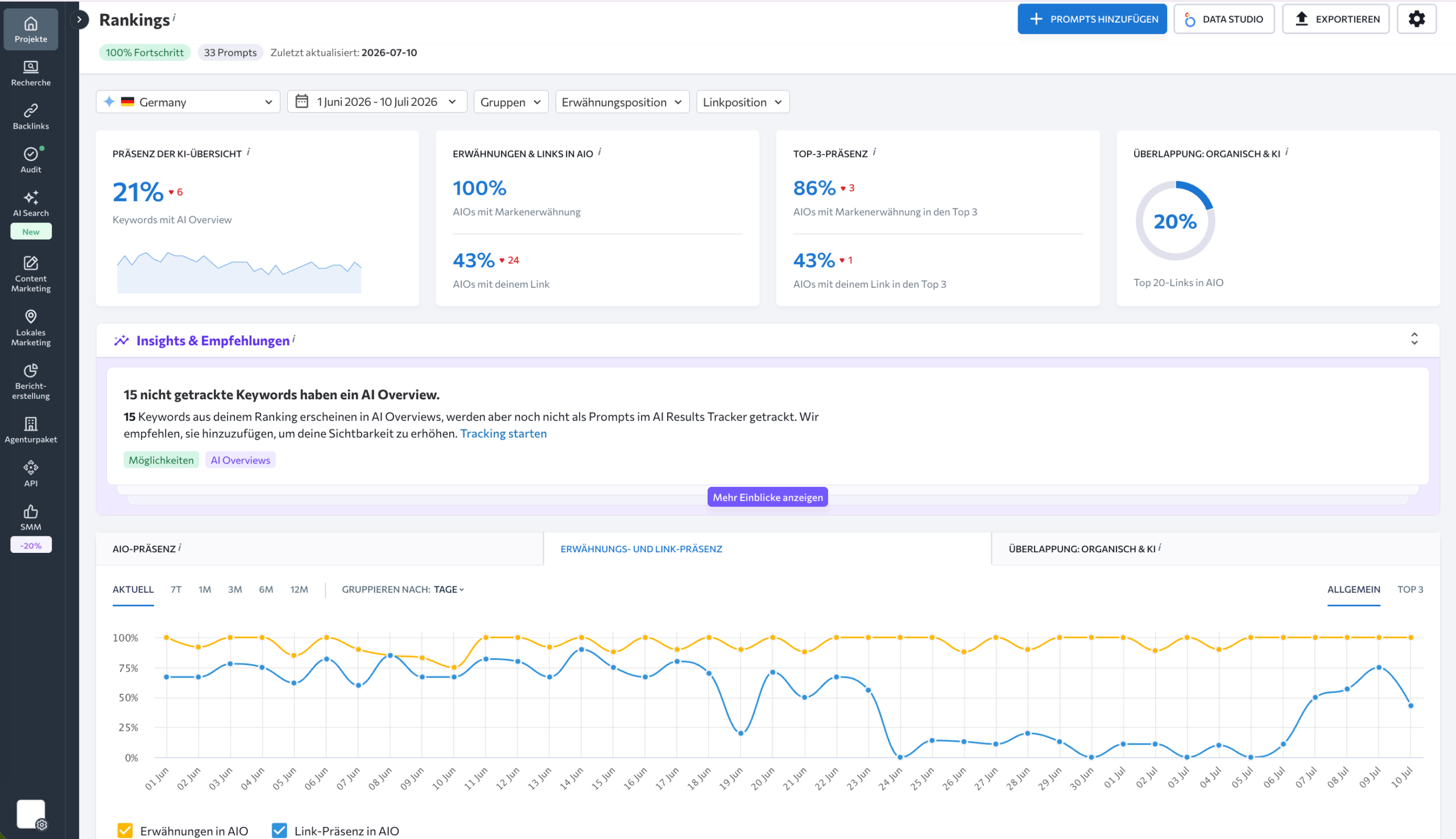The height and width of the screenshot is (839, 1456).
Task: Switch to Überlappung: Organisch & KI tab
Action: tap(1216, 548)
